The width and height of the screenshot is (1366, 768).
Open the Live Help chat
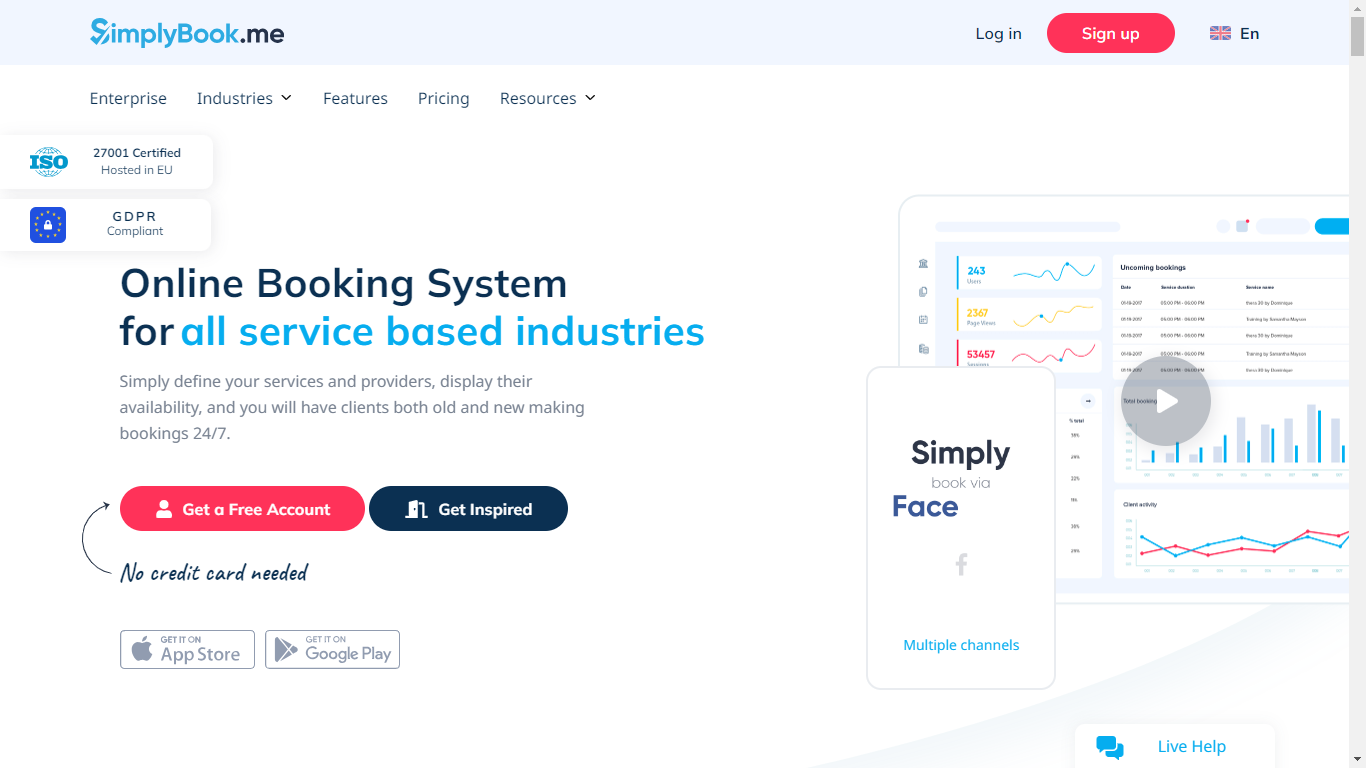coord(1175,746)
